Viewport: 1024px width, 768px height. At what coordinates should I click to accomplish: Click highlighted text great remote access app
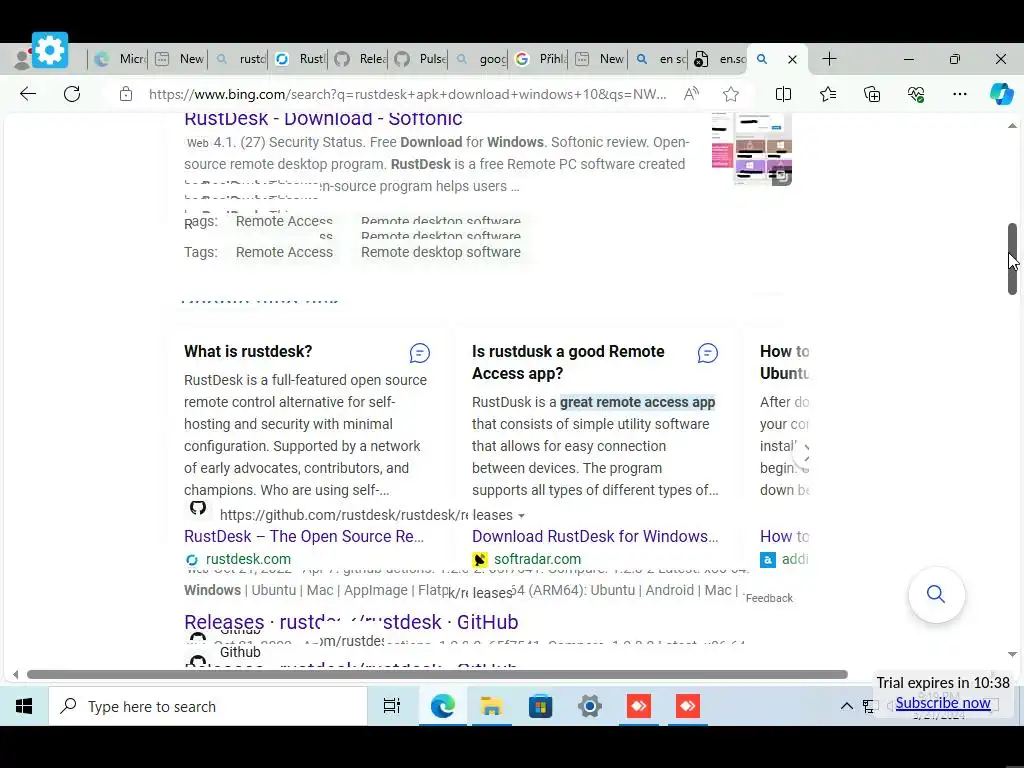tap(637, 402)
